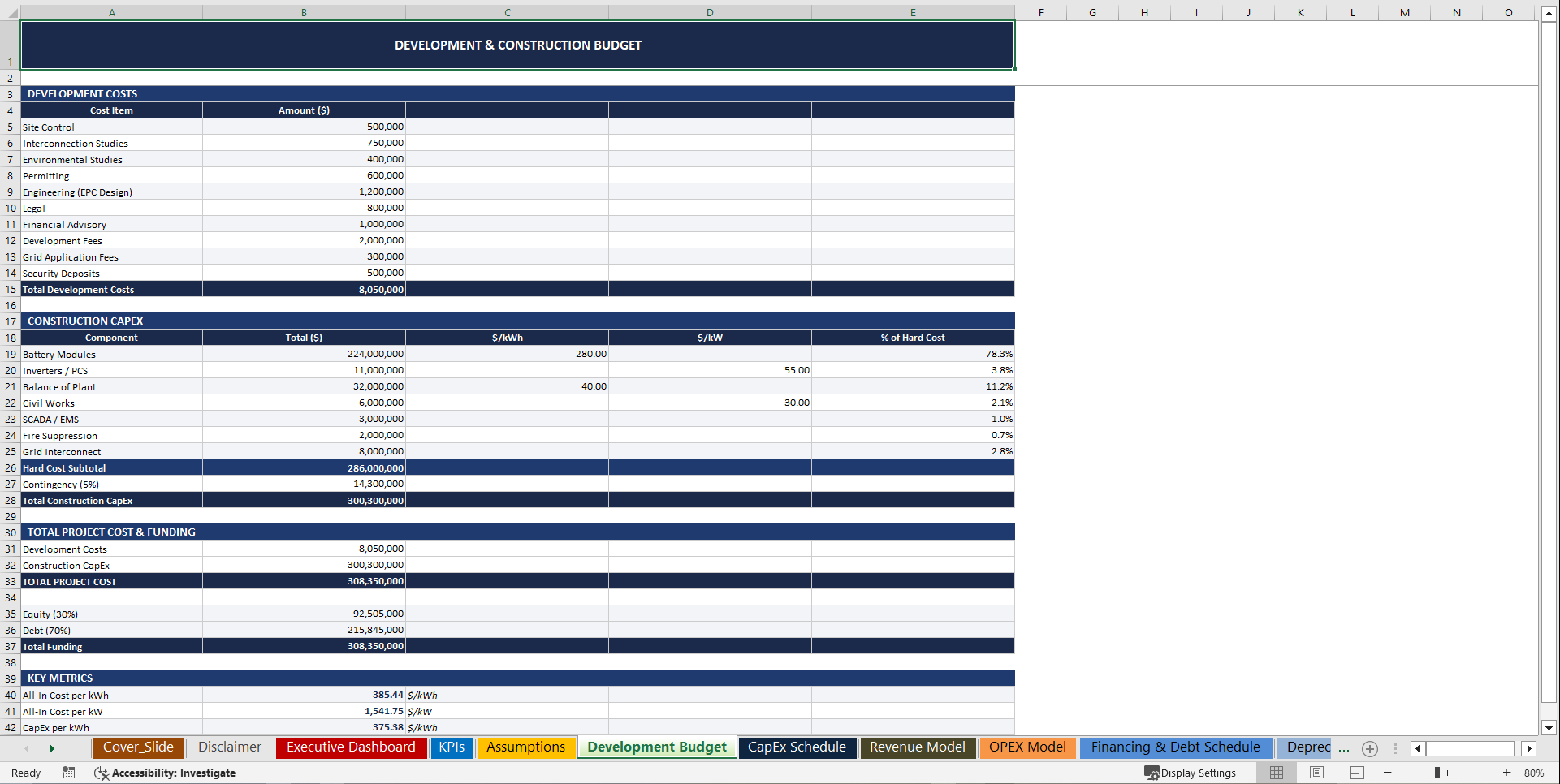The image size is (1560, 784).
Task: Open Display Settings in the status bar
Action: coord(1191,773)
